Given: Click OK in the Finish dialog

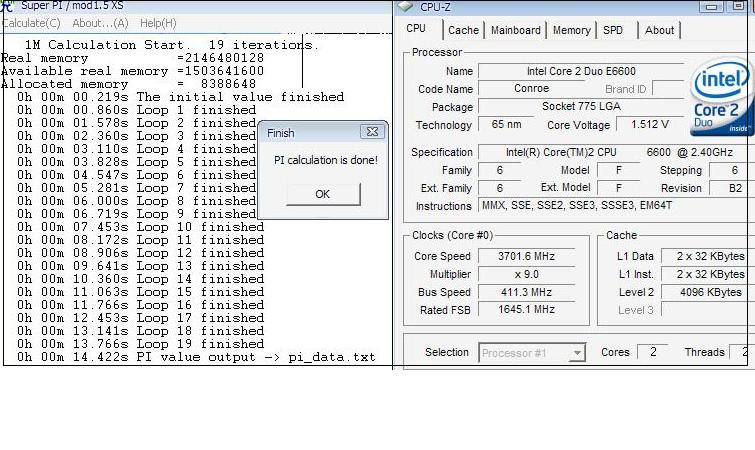Looking at the screenshot, I should (x=323, y=194).
